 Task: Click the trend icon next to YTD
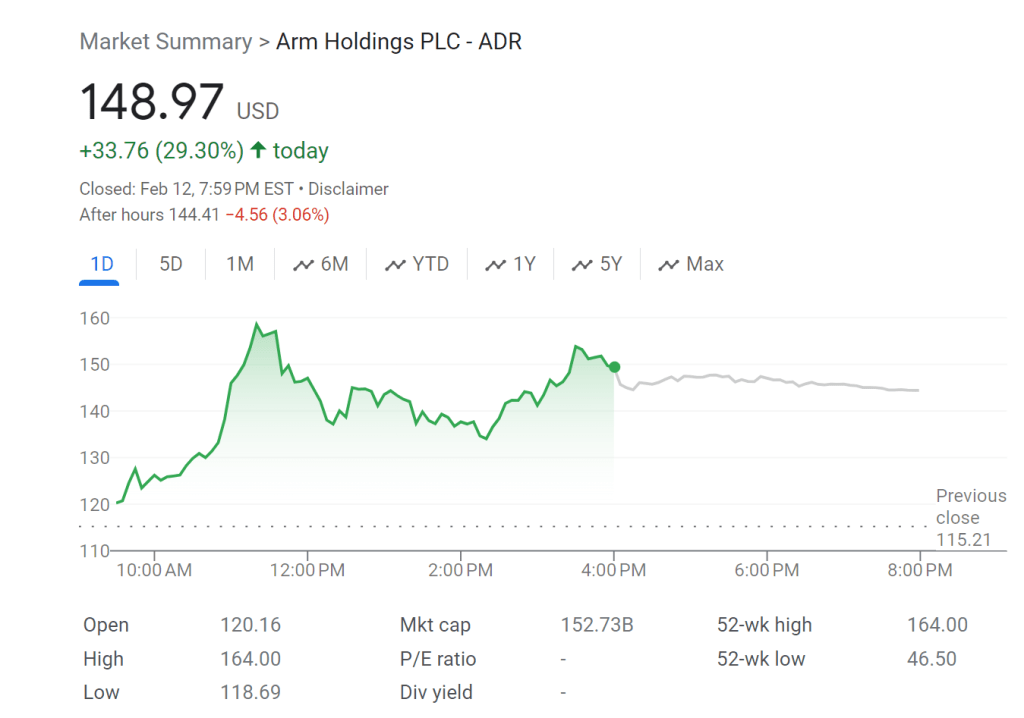pos(395,265)
